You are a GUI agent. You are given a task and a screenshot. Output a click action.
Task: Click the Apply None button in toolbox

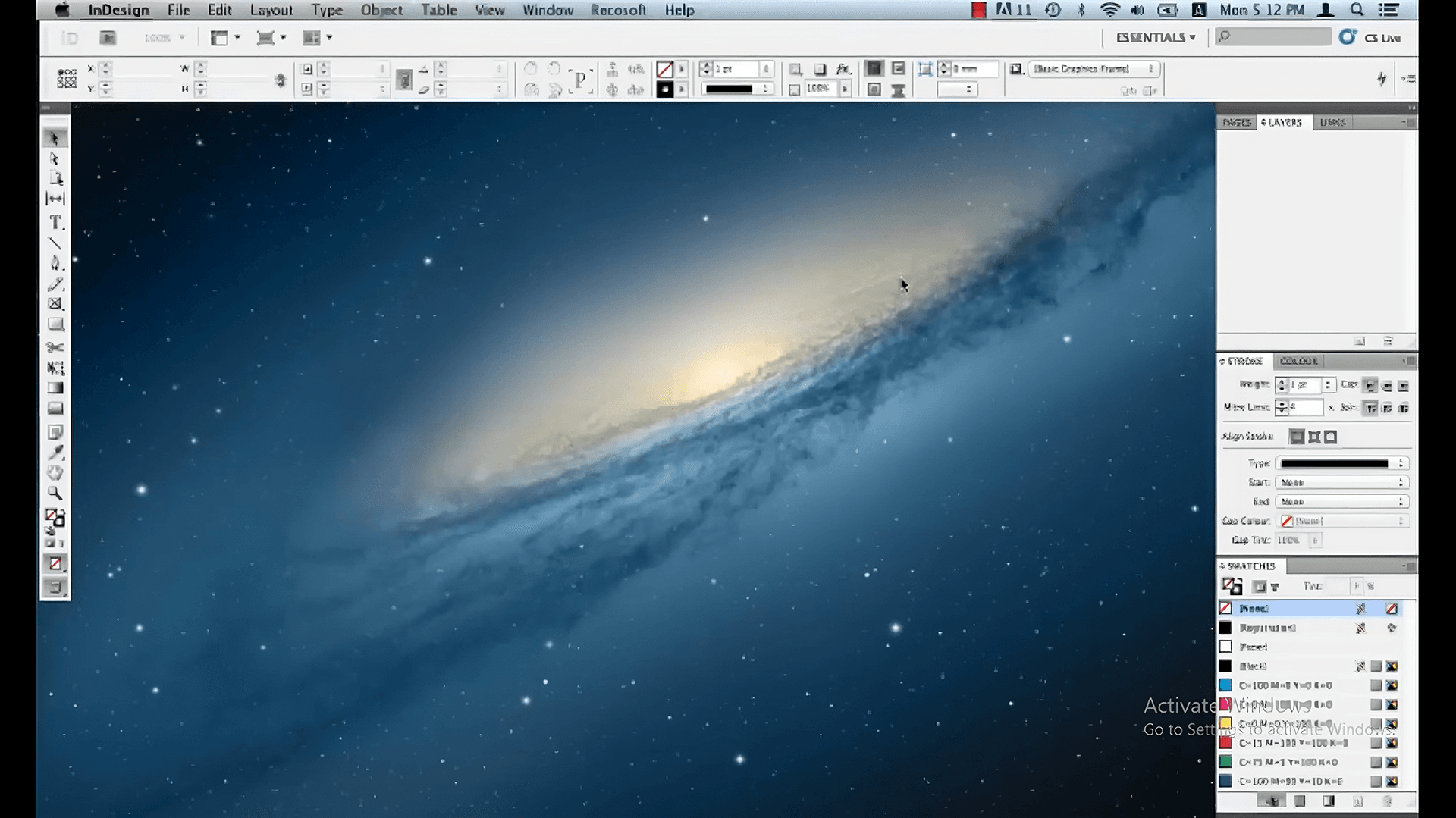pyautogui.click(x=55, y=563)
